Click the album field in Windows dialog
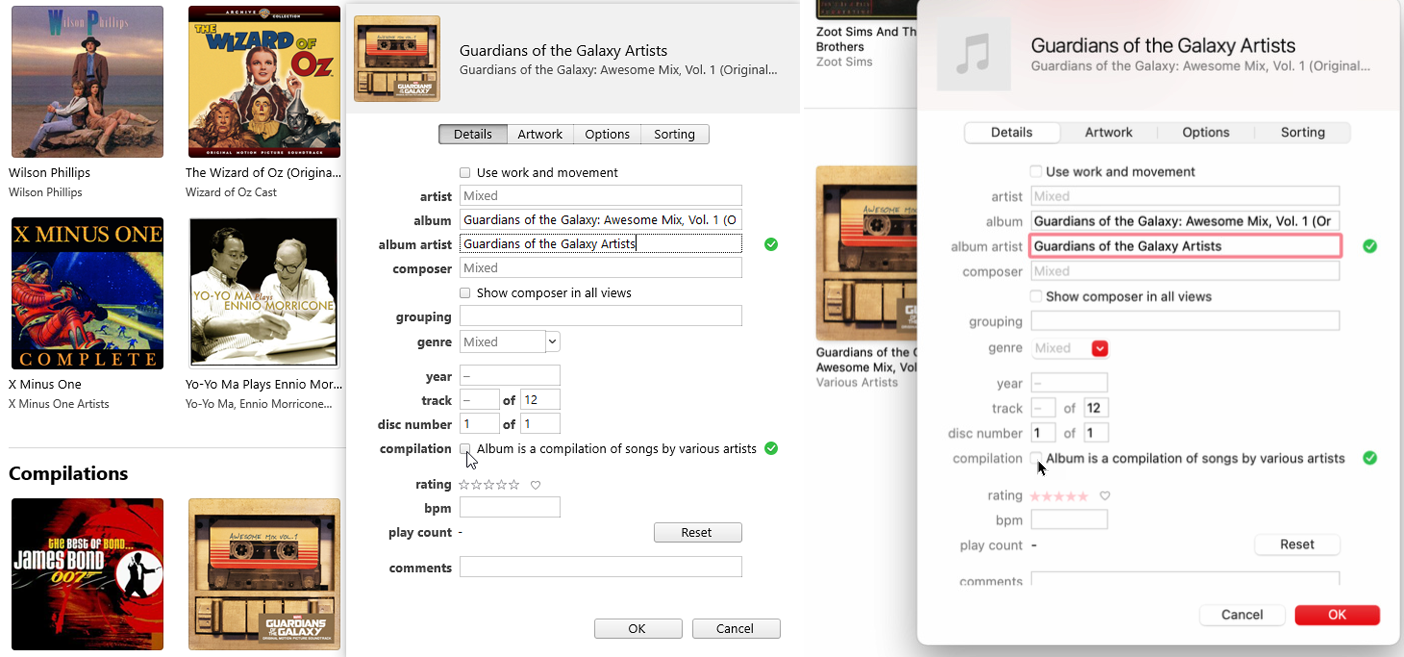 [x=601, y=220]
